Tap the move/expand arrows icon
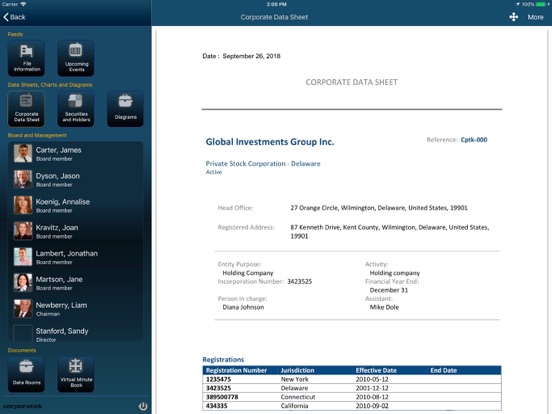552x414 pixels. pyautogui.click(x=514, y=17)
